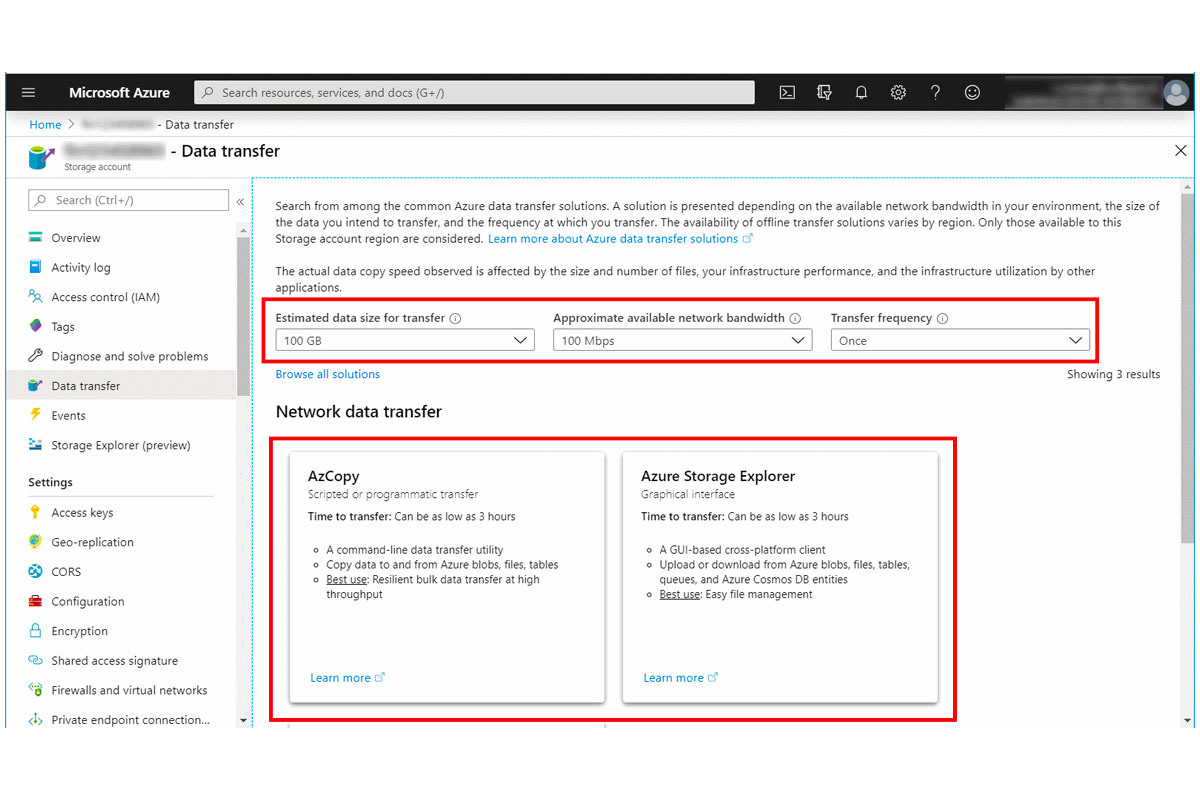
Task: Click the Shared access signature icon
Action: 36,660
